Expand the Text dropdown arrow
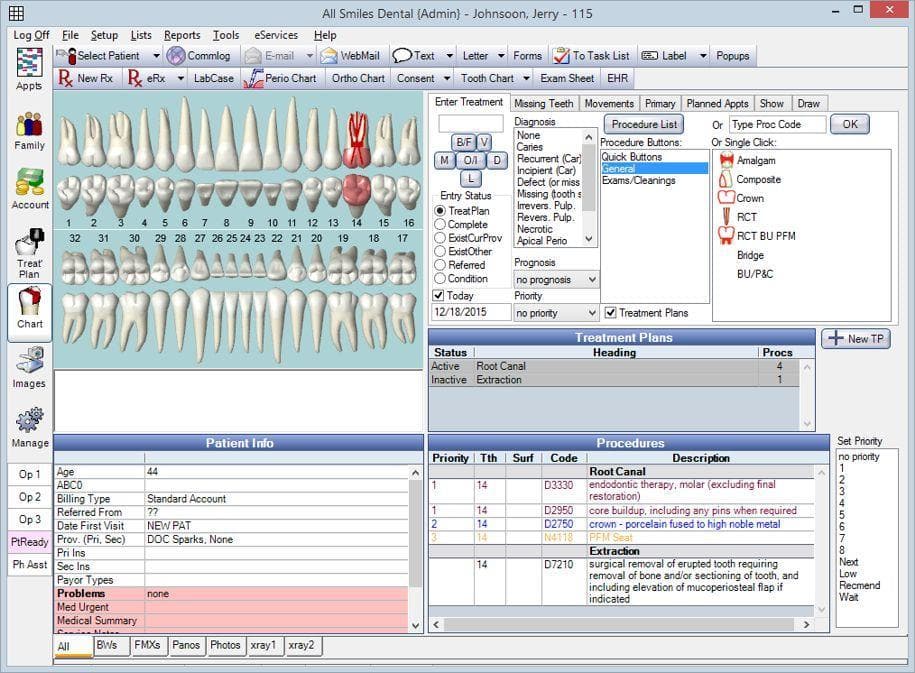The width and height of the screenshot is (915, 673). [x=449, y=55]
